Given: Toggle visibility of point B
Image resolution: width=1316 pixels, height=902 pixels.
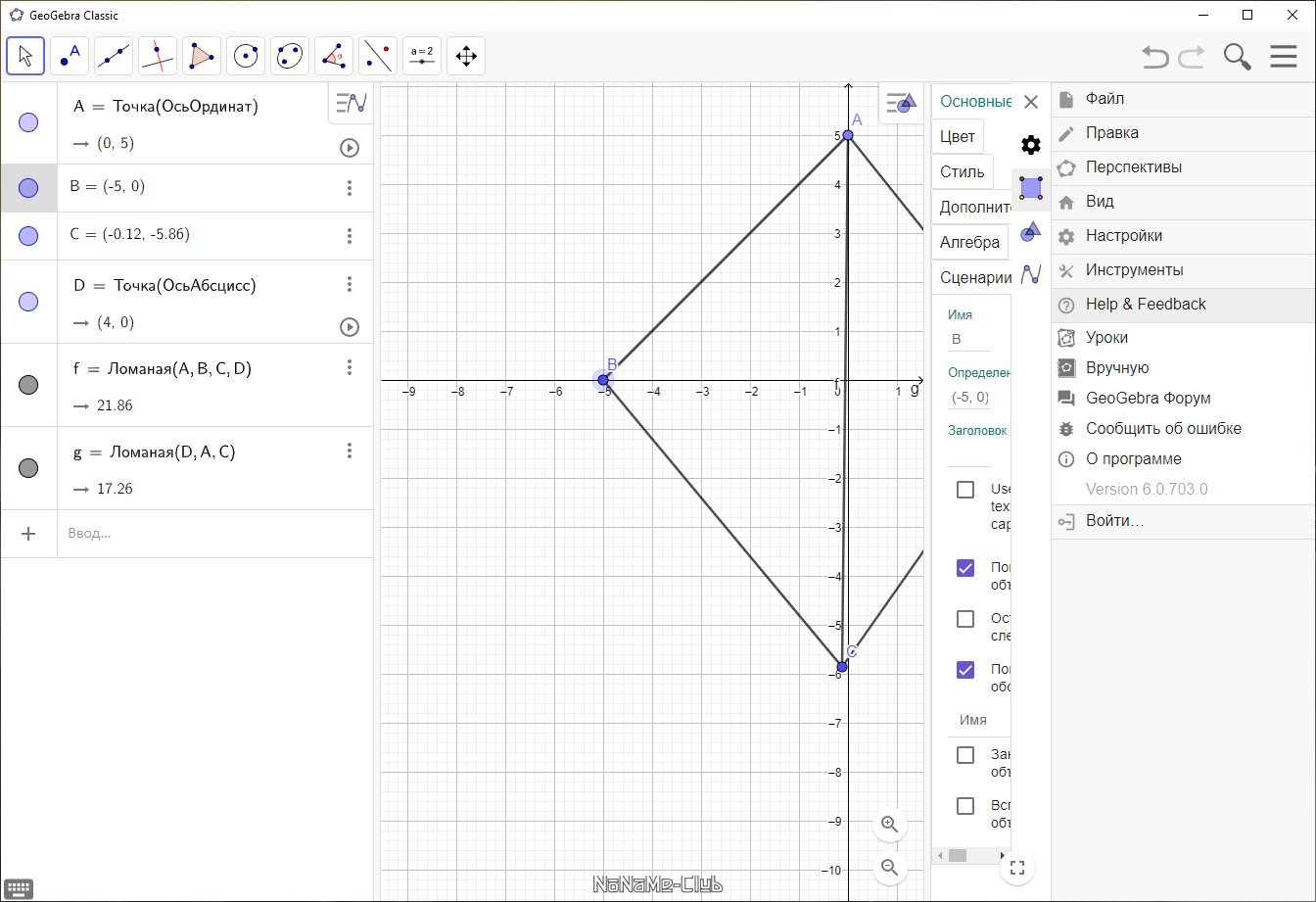Looking at the screenshot, I should coord(28,188).
